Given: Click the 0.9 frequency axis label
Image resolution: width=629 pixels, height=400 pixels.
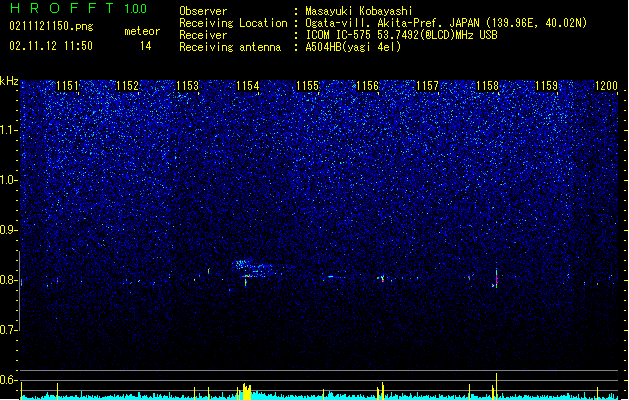Looking at the screenshot, I should [9, 230].
